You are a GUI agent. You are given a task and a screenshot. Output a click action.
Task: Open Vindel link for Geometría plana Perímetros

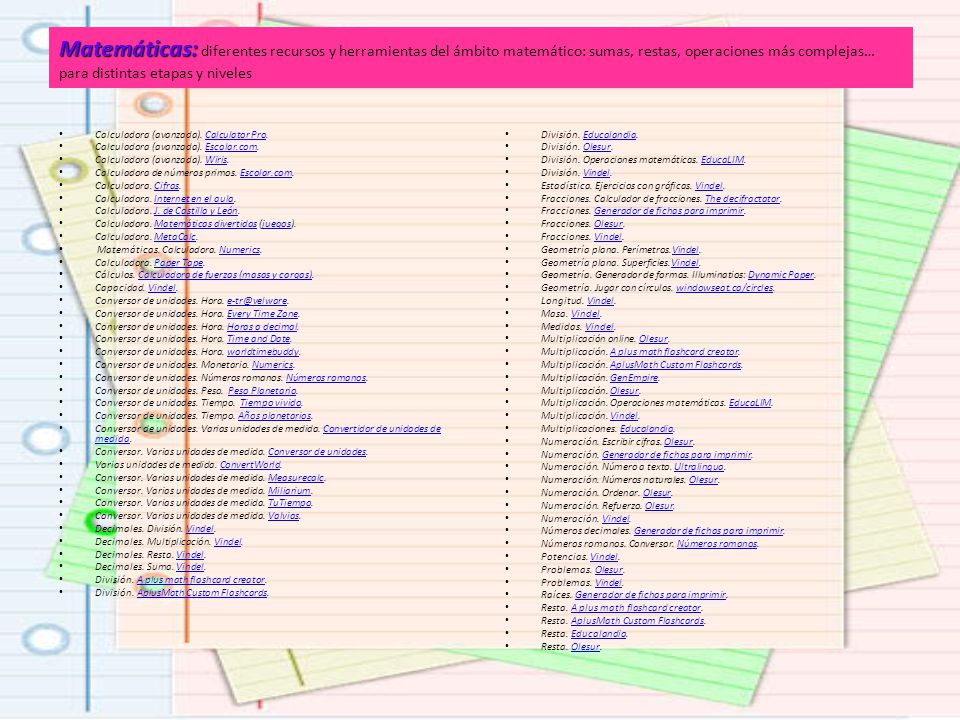(685, 250)
